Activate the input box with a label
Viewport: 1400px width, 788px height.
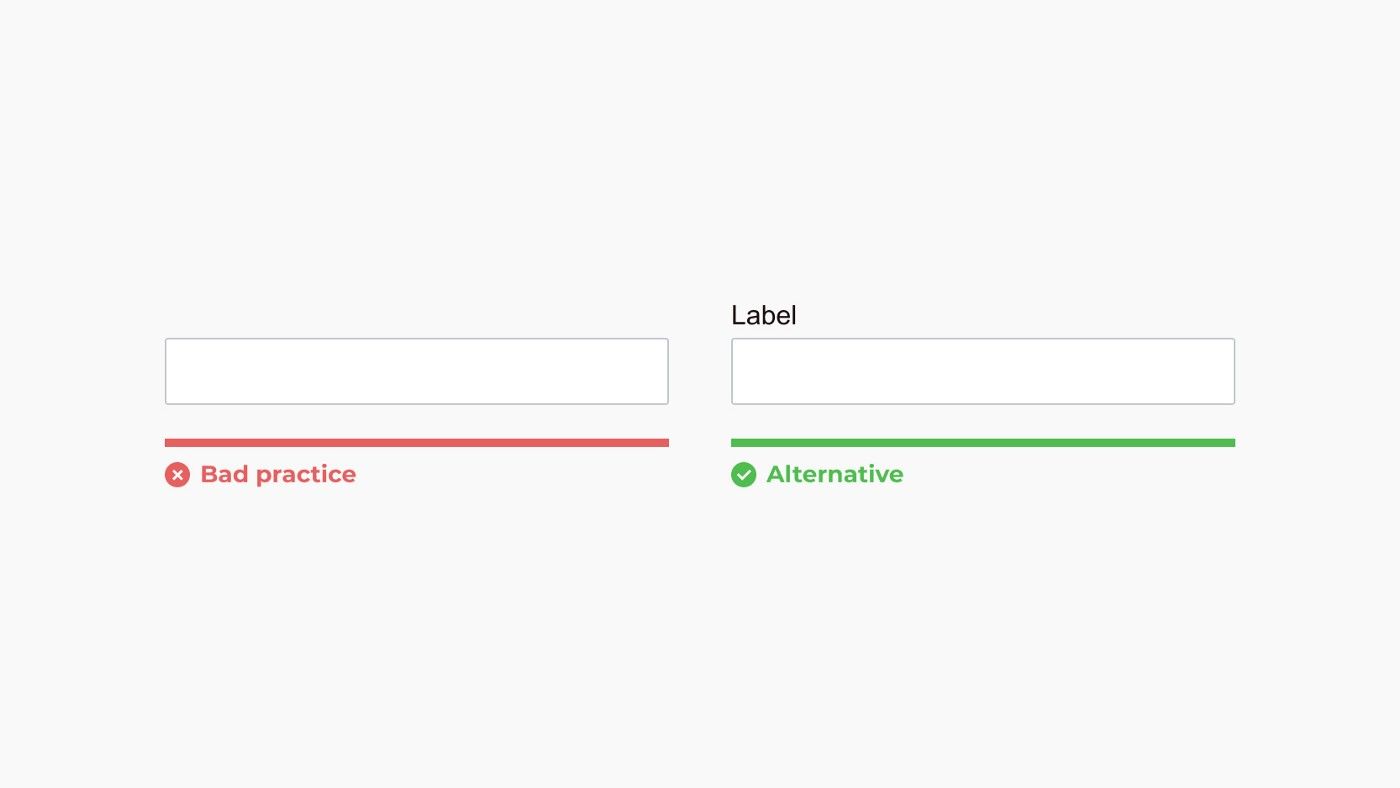983,371
